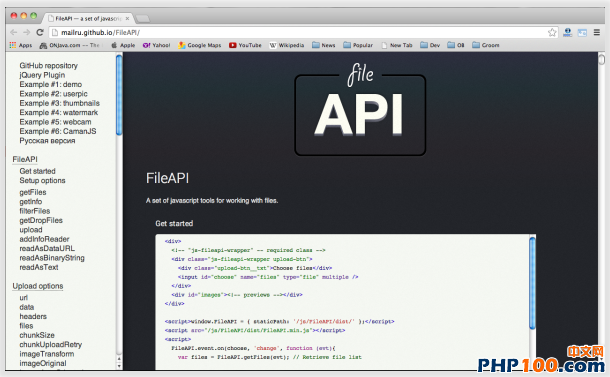Image resolution: width=610 pixels, height=377 pixels.
Task: Click the sidebar scroll-down arrow
Action: [x=119, y=366]
